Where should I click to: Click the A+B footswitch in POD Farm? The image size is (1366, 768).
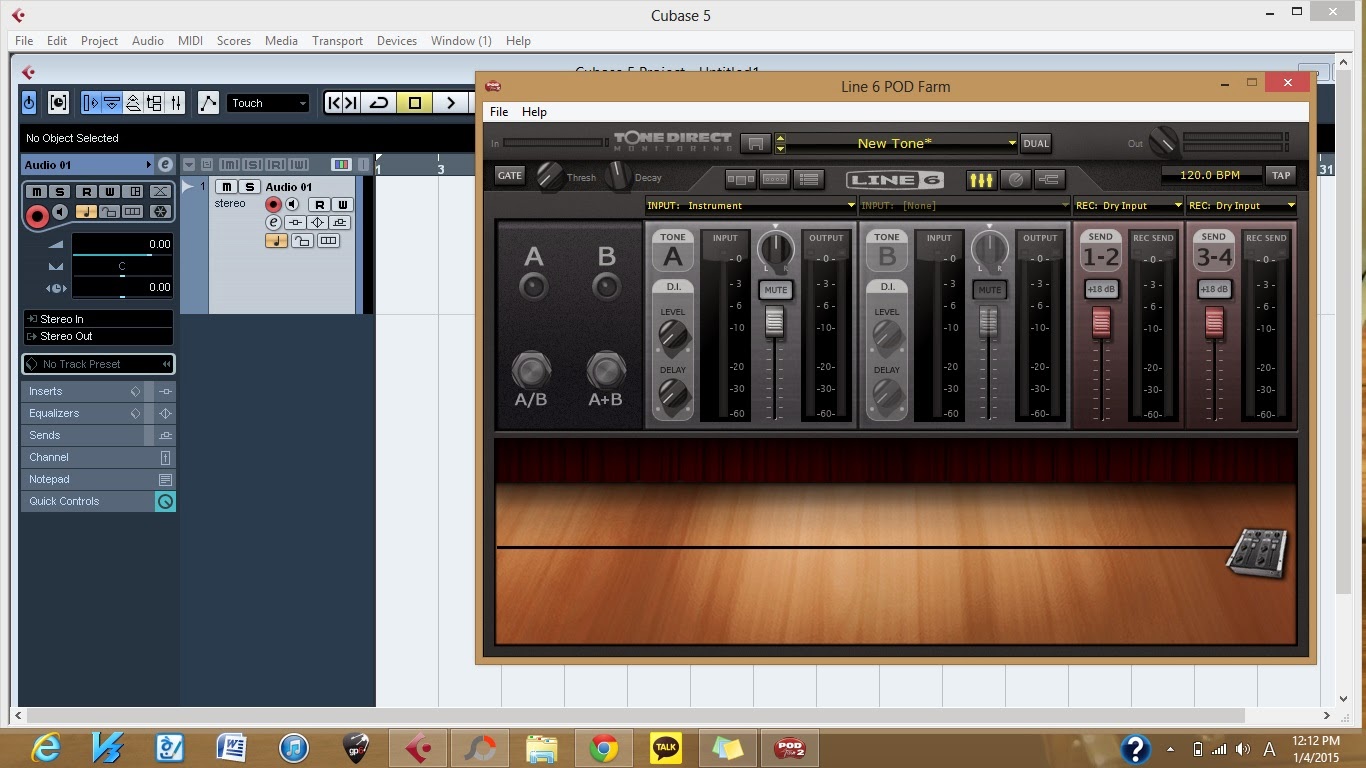tap(606, 372)
